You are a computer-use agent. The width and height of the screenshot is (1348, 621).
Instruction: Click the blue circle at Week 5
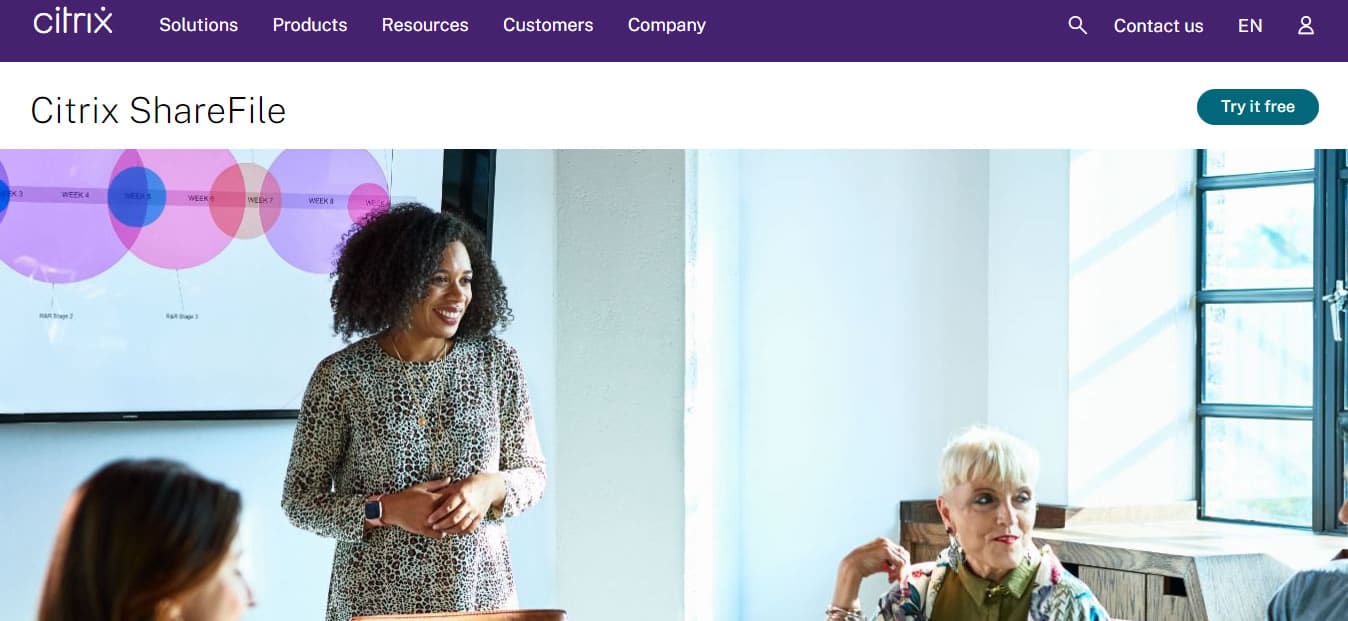tap(136, 196)
